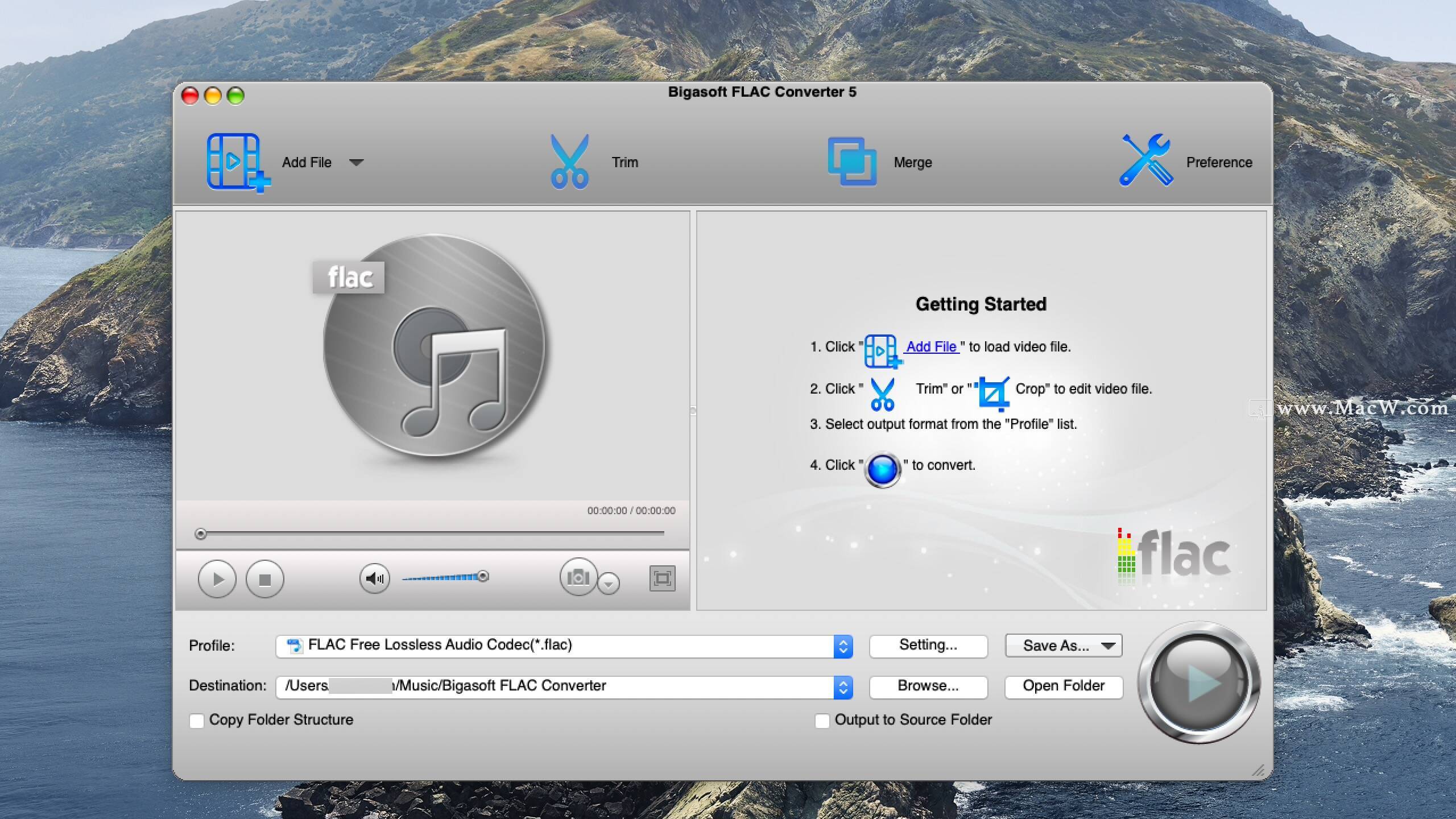Mute audio using the speaker icon
Image resolution: width=1456 pixels, height=819 pixels.
(x=375, y=579)
